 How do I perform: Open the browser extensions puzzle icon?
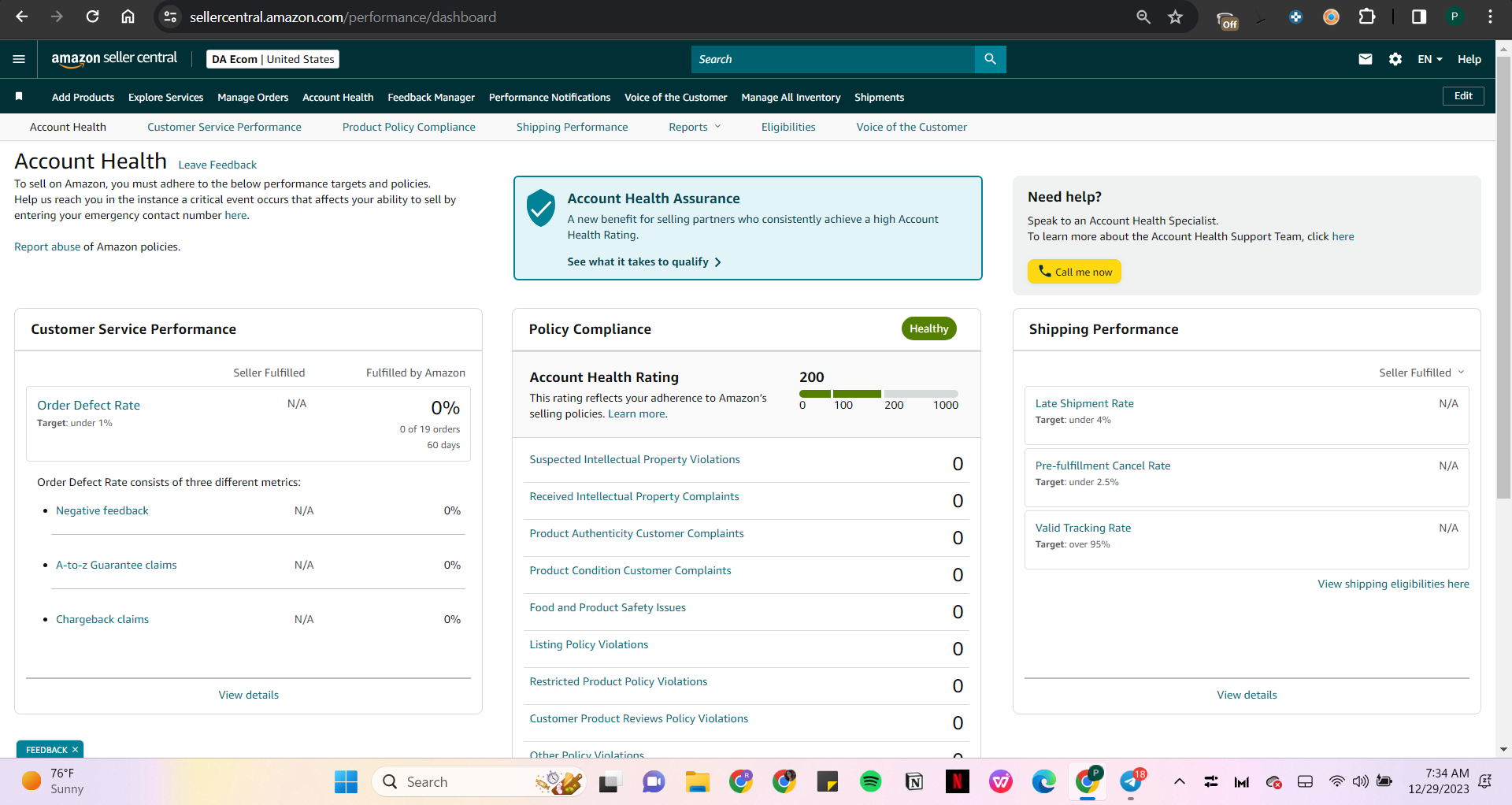(1367, 17)
